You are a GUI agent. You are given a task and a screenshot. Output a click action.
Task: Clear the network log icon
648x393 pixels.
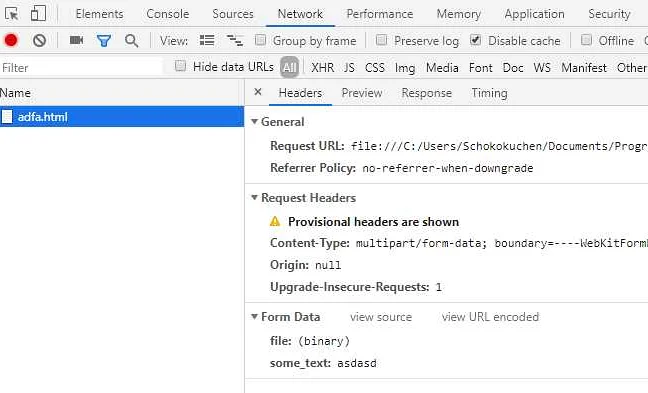point(40,40)
